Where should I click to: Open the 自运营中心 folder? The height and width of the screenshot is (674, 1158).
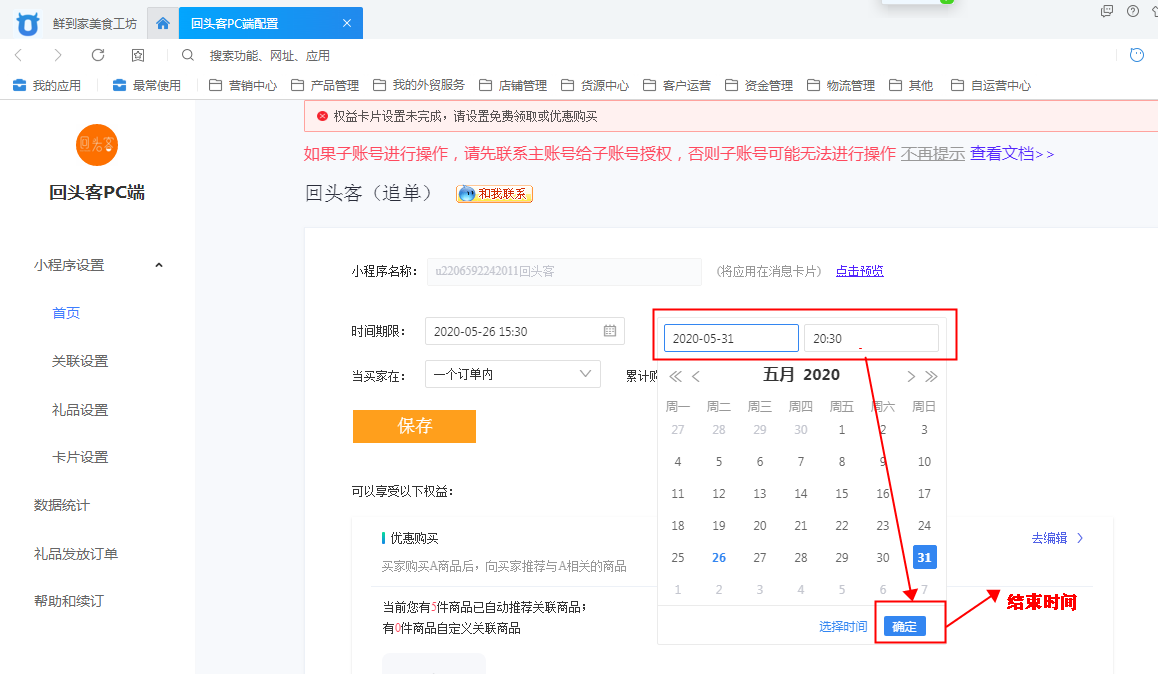[x=990, y=86]
